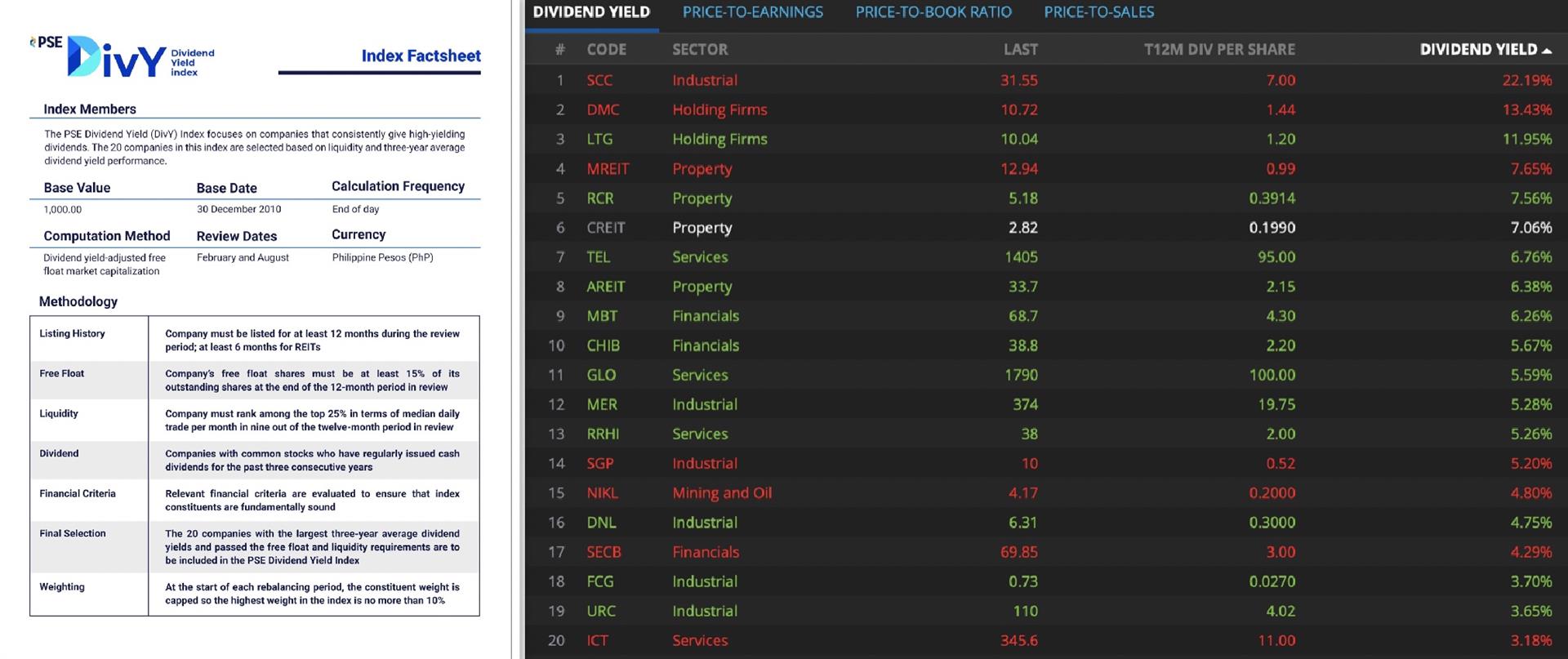Click ICT dividend yield value 3.18%
The height and width of the screenshot is (659, 1568).
1531,640
